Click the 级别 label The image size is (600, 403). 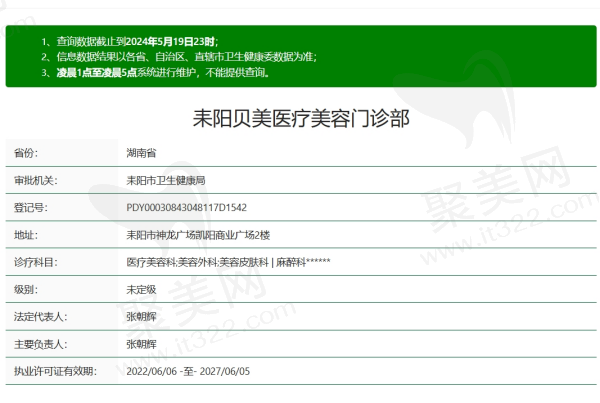click(26, 289)
